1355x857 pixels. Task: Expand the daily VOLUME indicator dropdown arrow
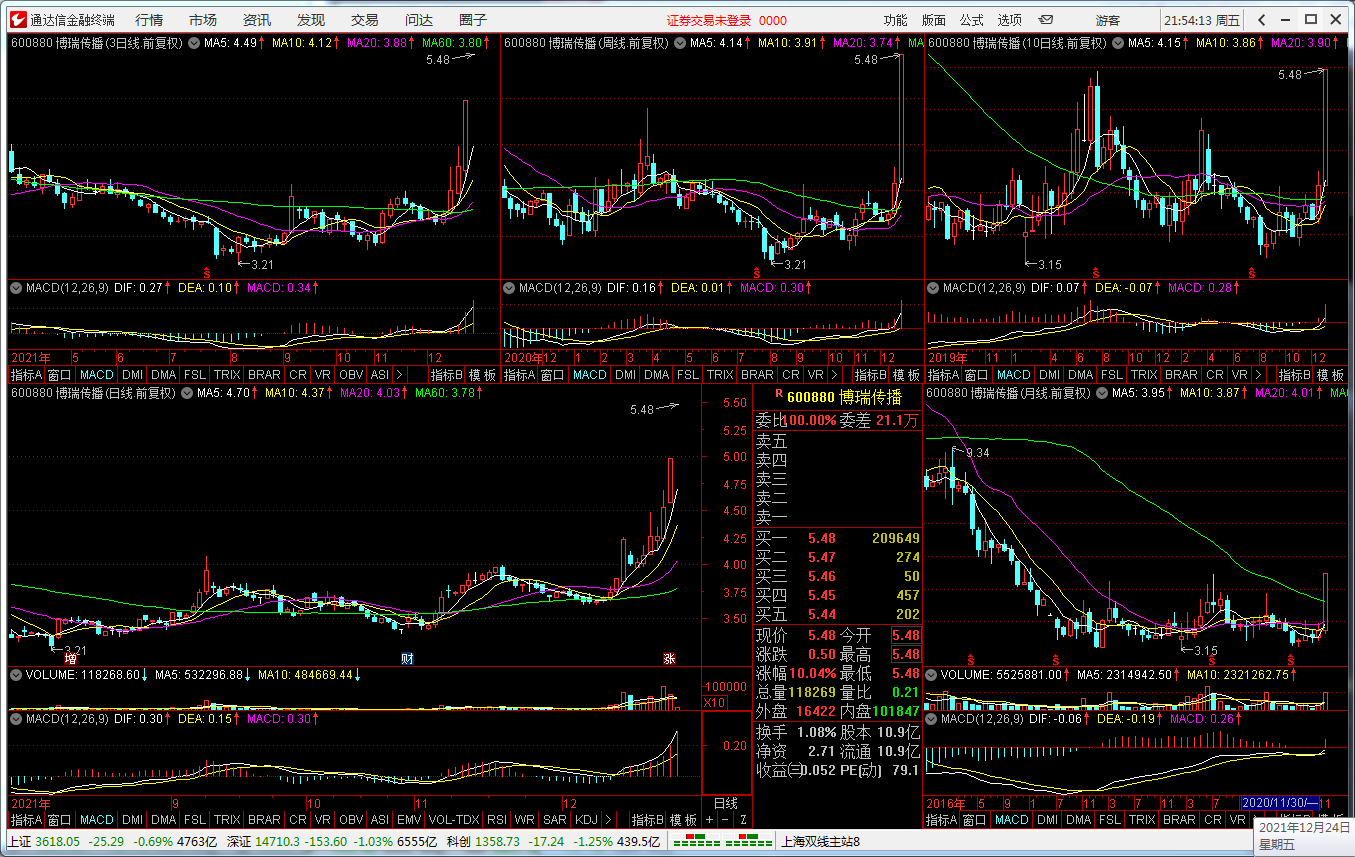coord(16,675)
